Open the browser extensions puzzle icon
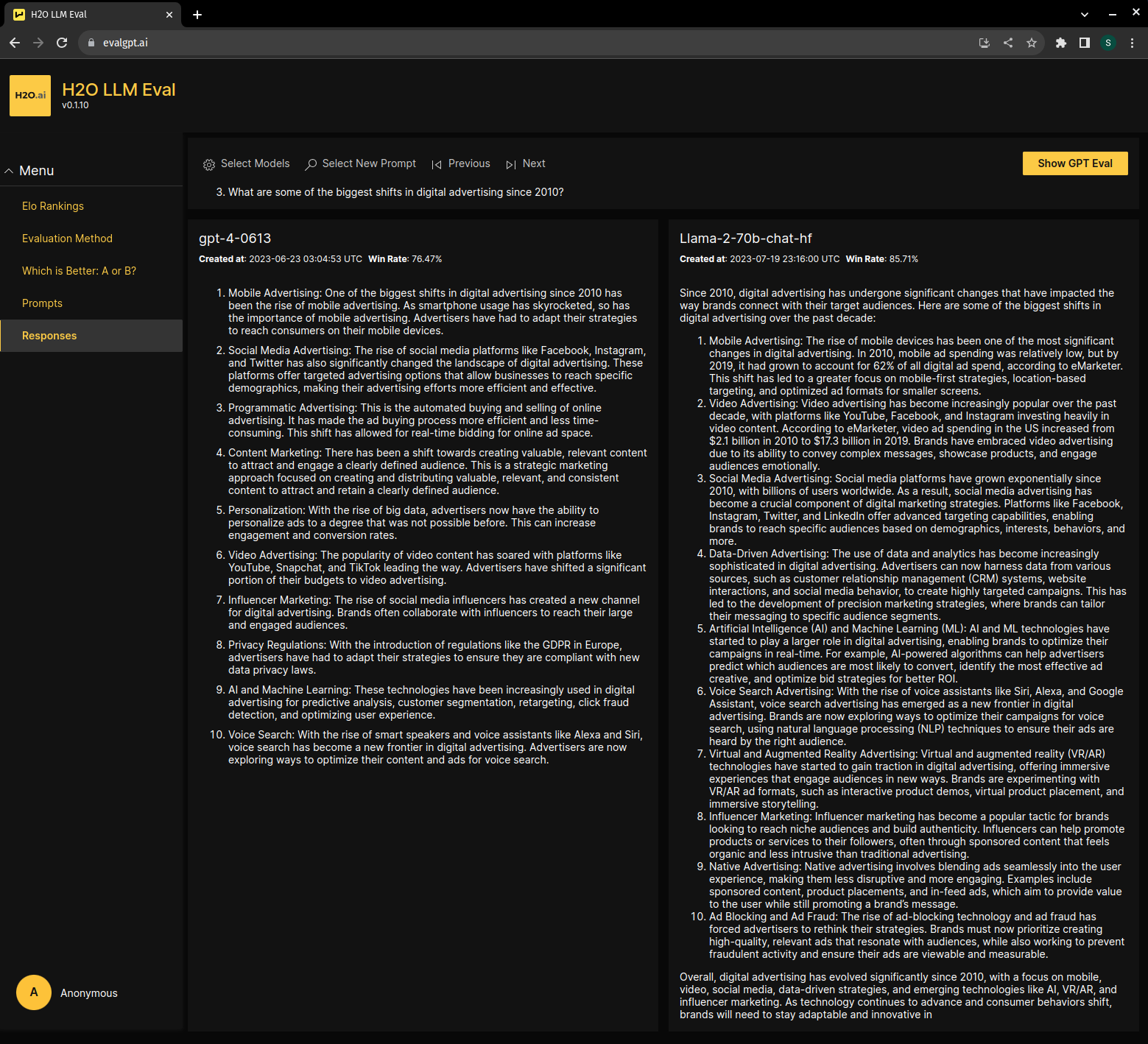1148x1044 pixels. (x=1061, y=43)
